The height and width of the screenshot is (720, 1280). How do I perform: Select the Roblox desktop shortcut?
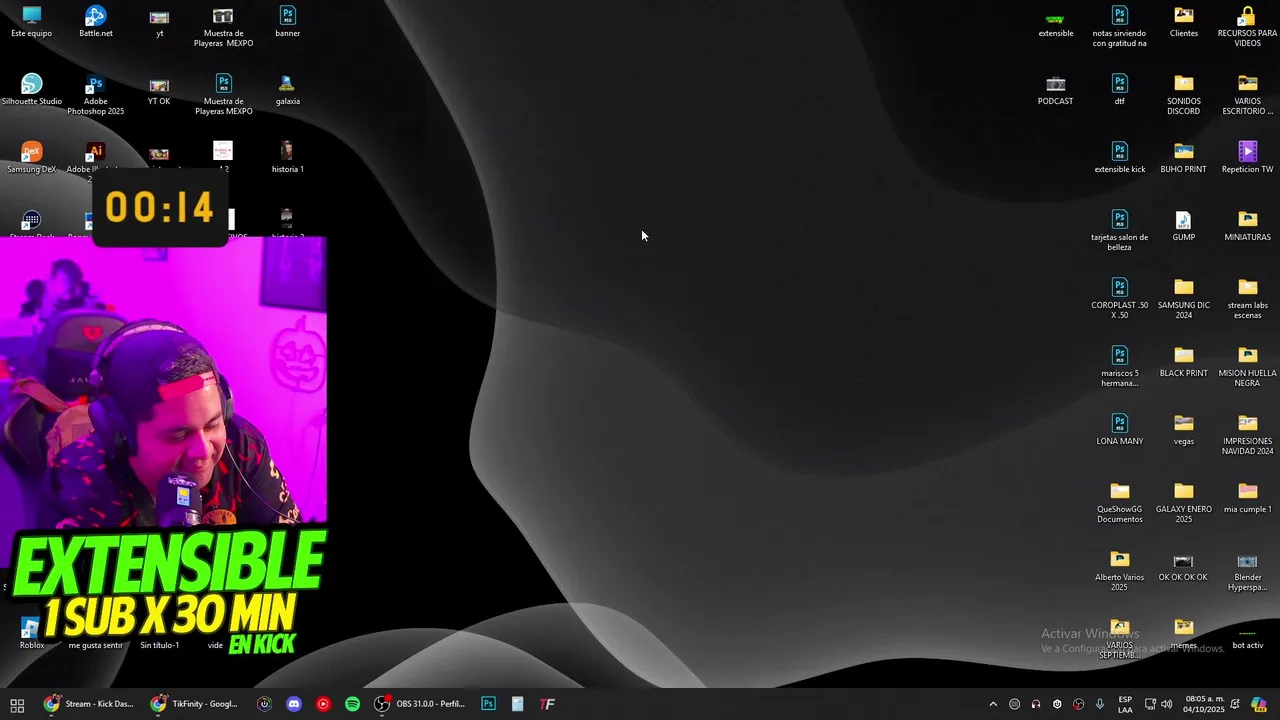click(x=32, y=634)
